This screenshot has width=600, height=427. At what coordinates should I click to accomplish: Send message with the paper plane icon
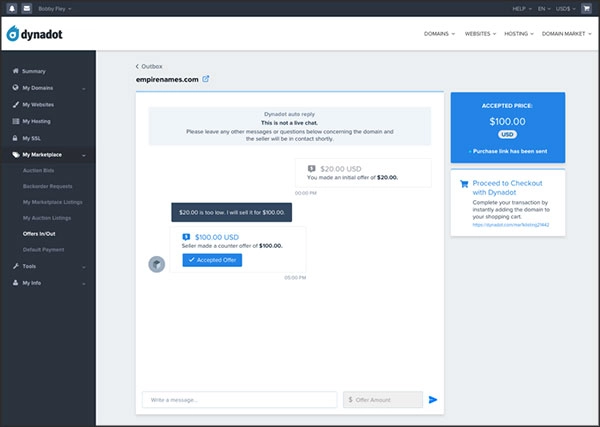tap(433, 399)
